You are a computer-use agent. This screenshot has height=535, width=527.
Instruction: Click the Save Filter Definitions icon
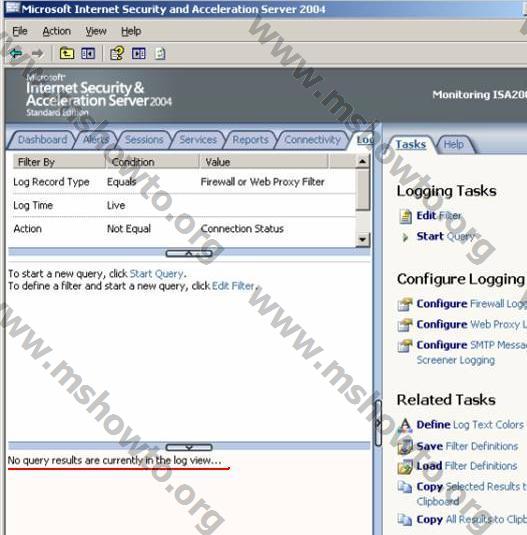coord(405,446)
